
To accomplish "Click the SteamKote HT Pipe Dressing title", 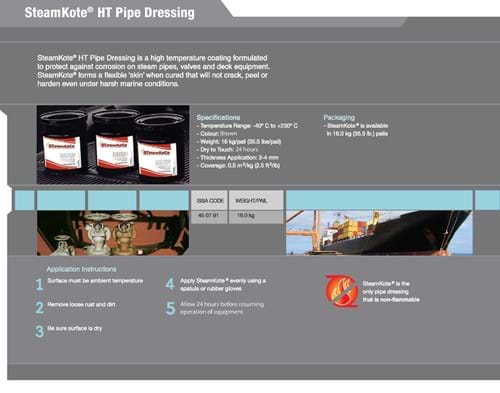I will 110,13.
